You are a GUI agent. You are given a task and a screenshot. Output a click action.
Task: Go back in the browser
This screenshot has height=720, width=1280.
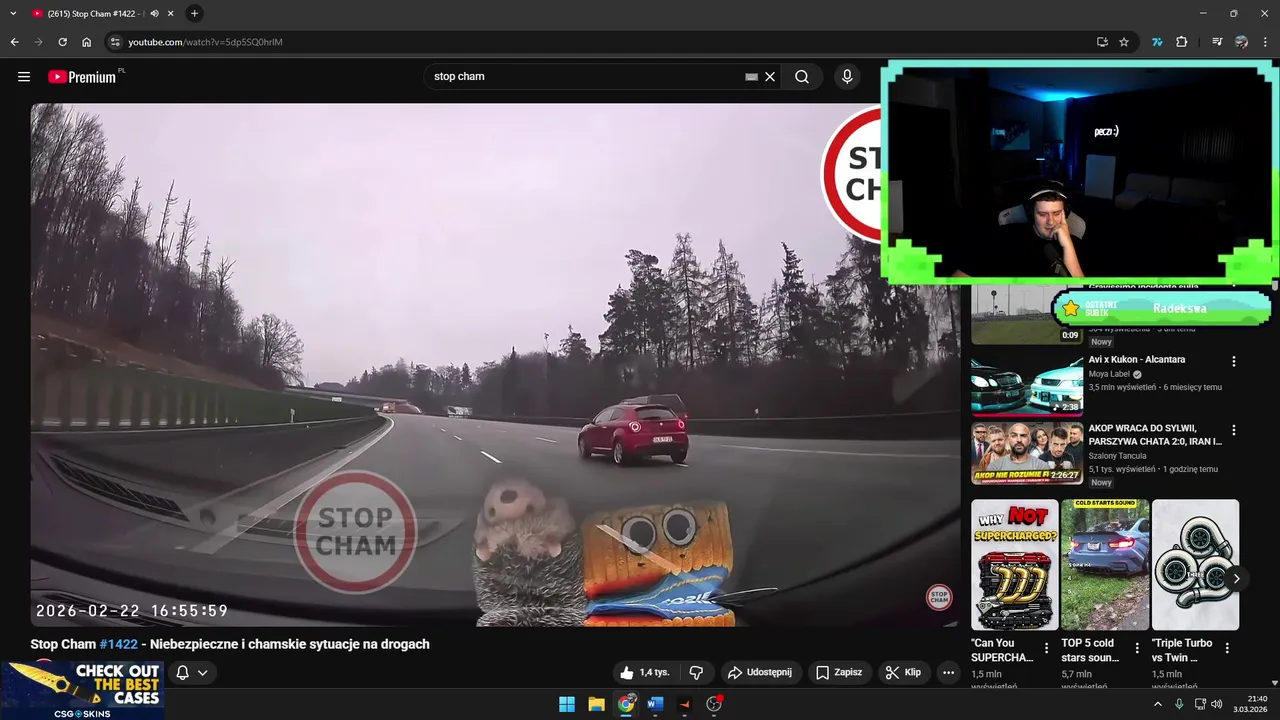(14, 42)
